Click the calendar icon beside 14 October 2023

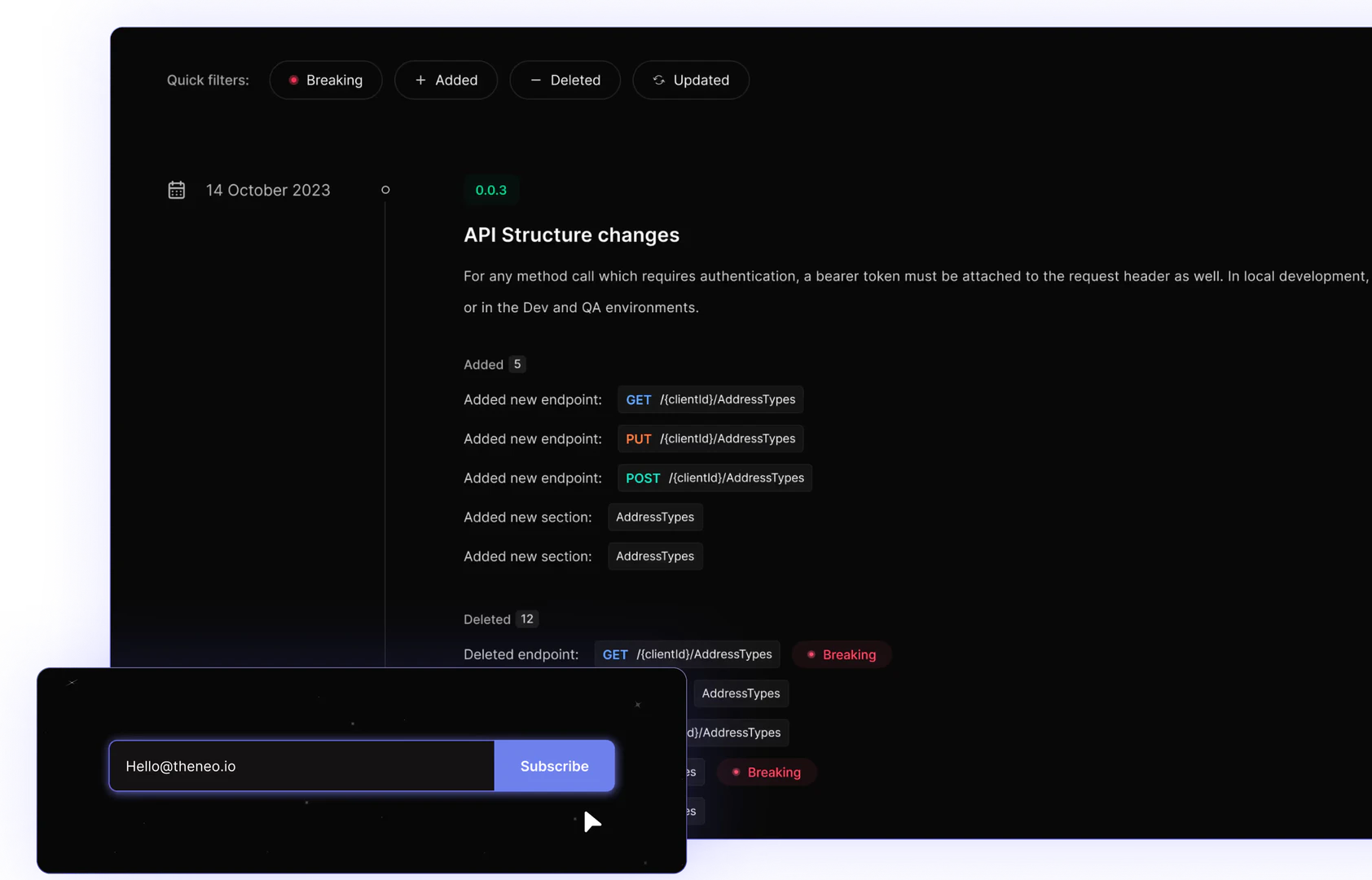tap(177, 189)
